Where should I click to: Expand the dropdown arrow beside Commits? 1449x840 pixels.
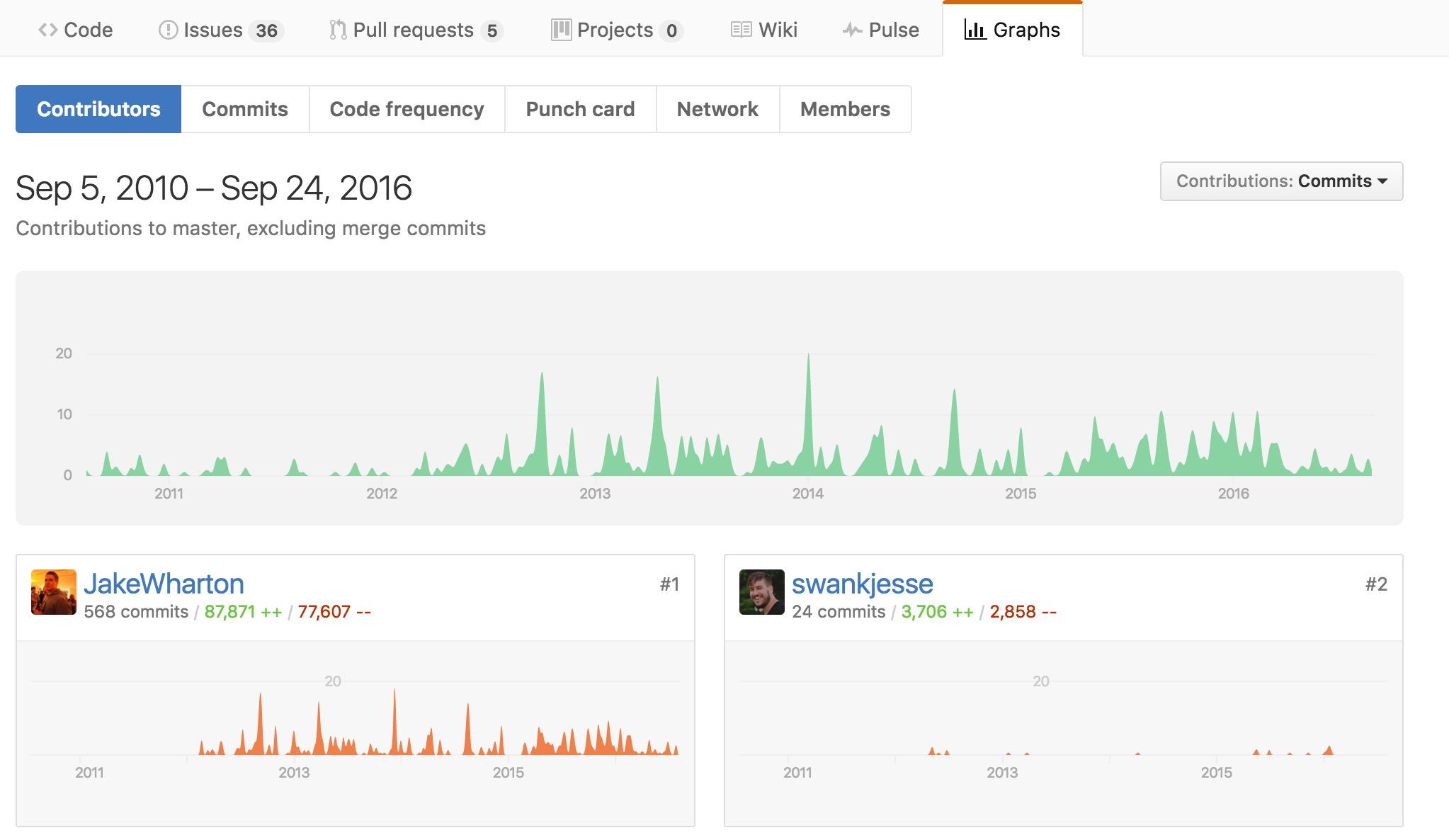click(x=1382, y=181)
